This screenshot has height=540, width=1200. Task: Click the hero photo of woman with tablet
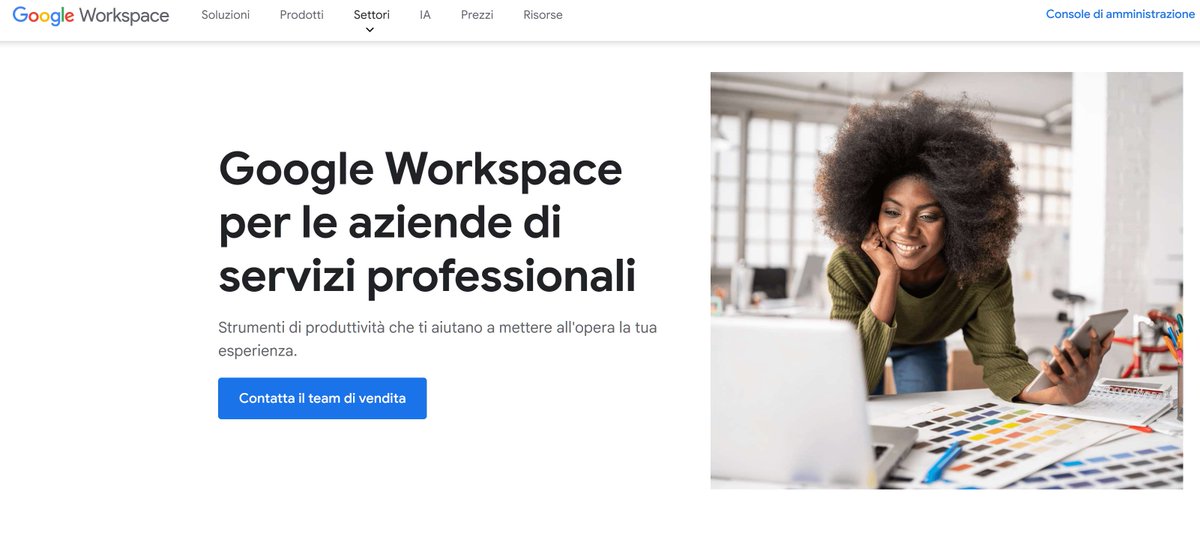click(x=947, y=280)
